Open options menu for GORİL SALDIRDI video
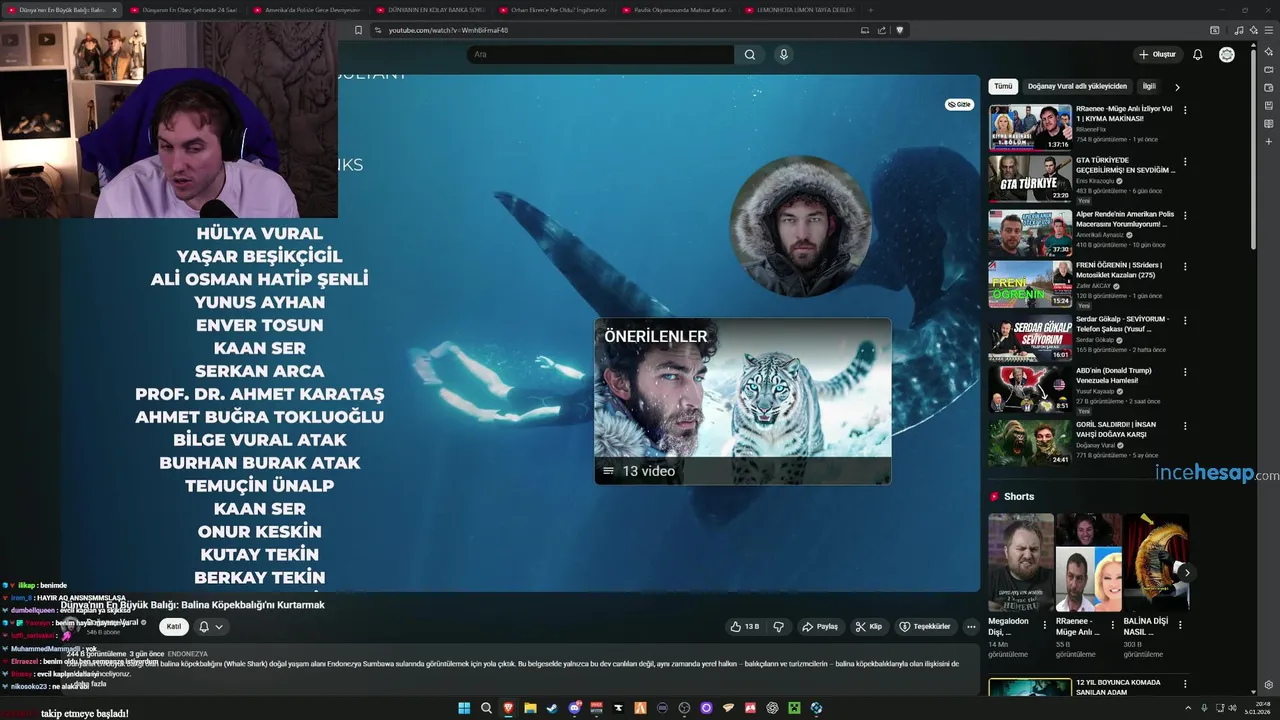 pos(1185,425)
